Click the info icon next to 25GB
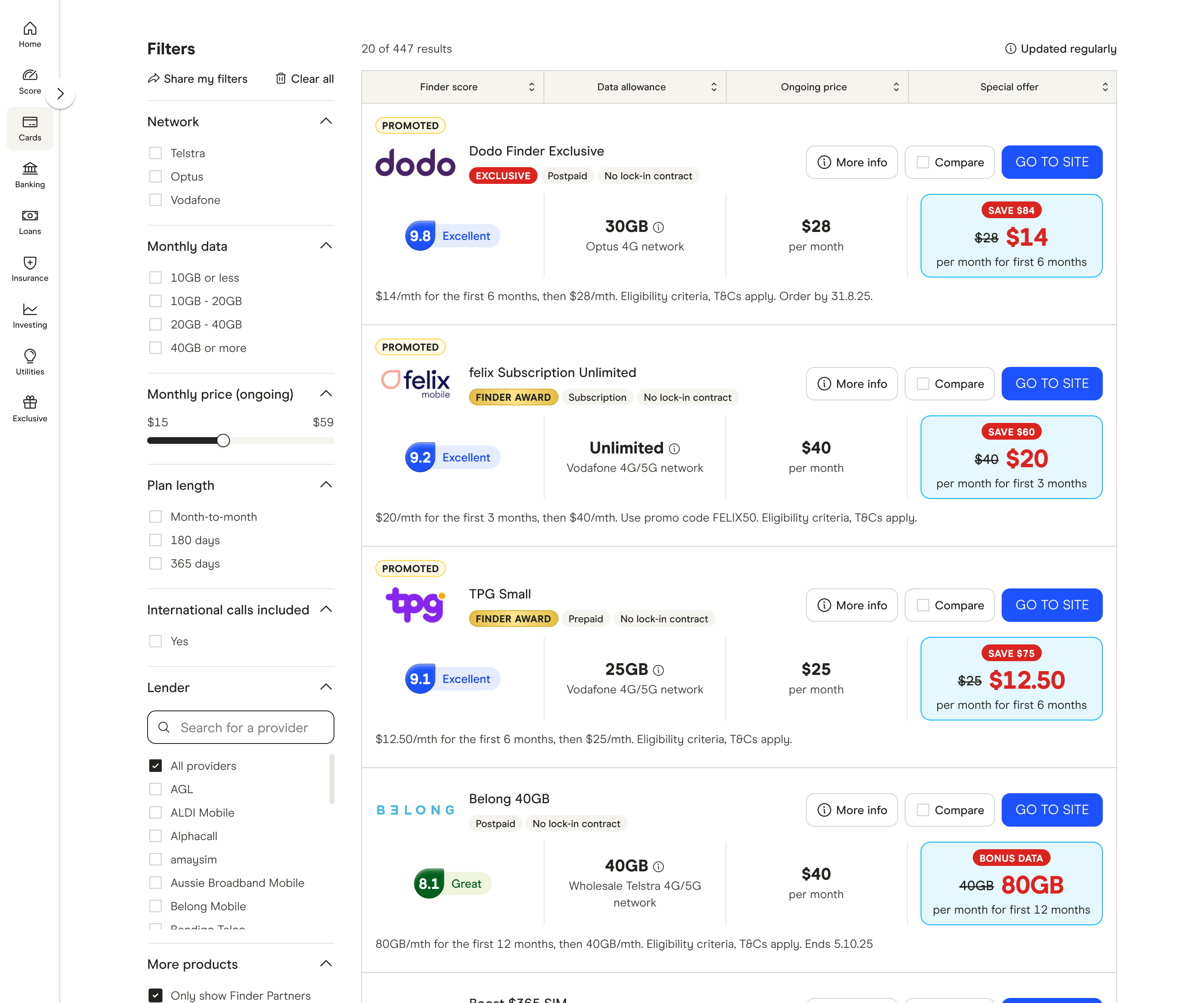This screenshot has height=1003, width=1204. 659,670
